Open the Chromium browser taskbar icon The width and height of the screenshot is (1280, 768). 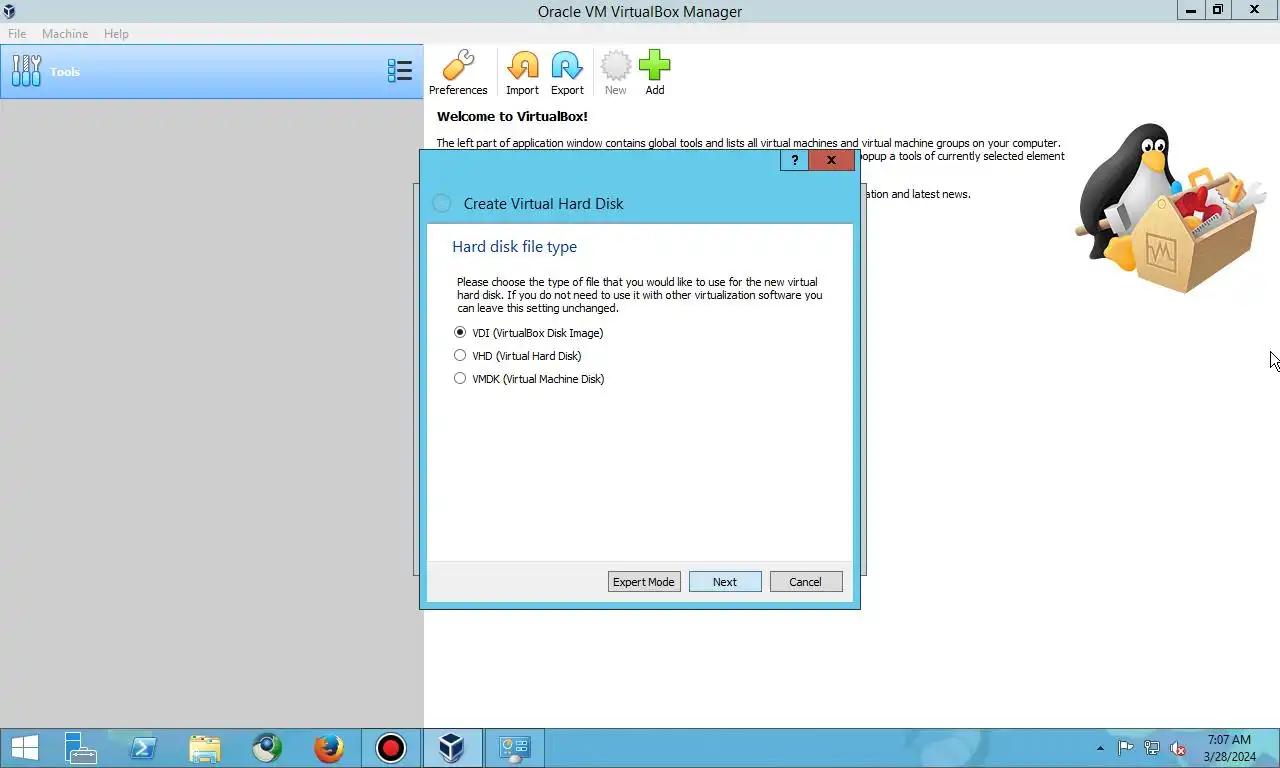coord(267,748)
